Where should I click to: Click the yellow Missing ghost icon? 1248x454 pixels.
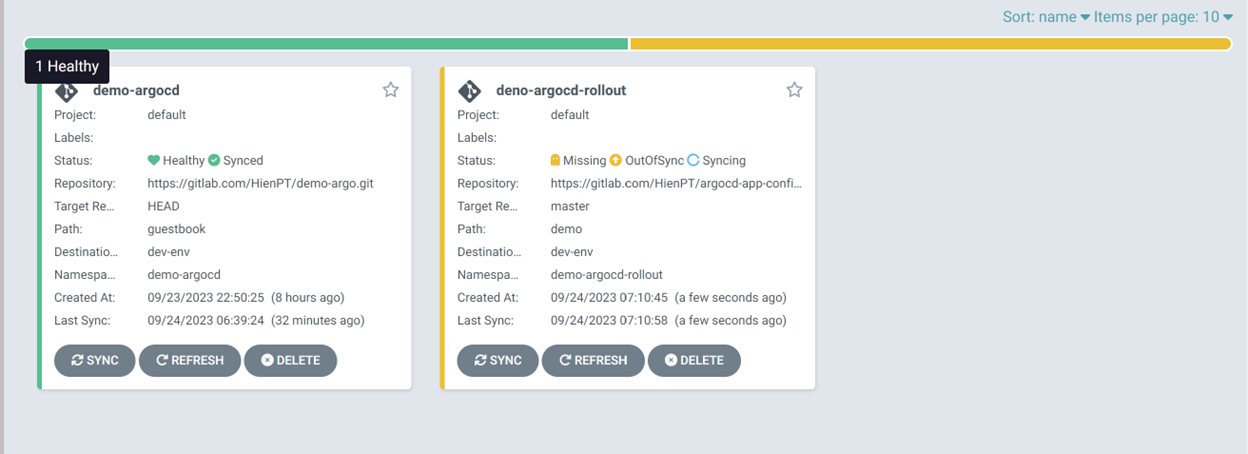[x=556, y=160]
